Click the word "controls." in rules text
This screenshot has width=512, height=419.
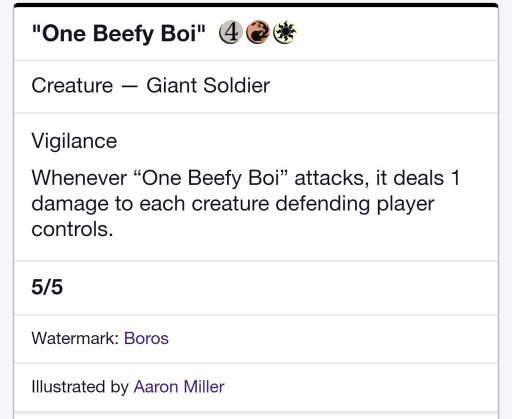pyautogui.click(x=72, y=230)
